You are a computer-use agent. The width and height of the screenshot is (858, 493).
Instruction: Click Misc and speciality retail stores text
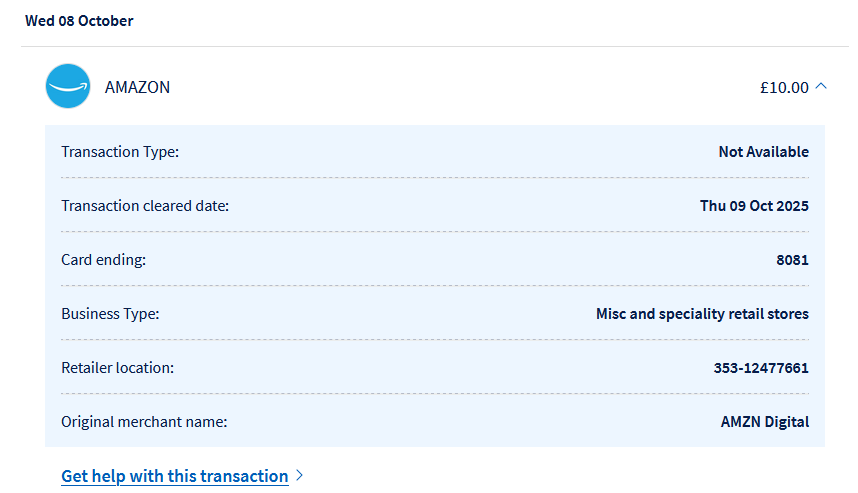tap(702, 314)
